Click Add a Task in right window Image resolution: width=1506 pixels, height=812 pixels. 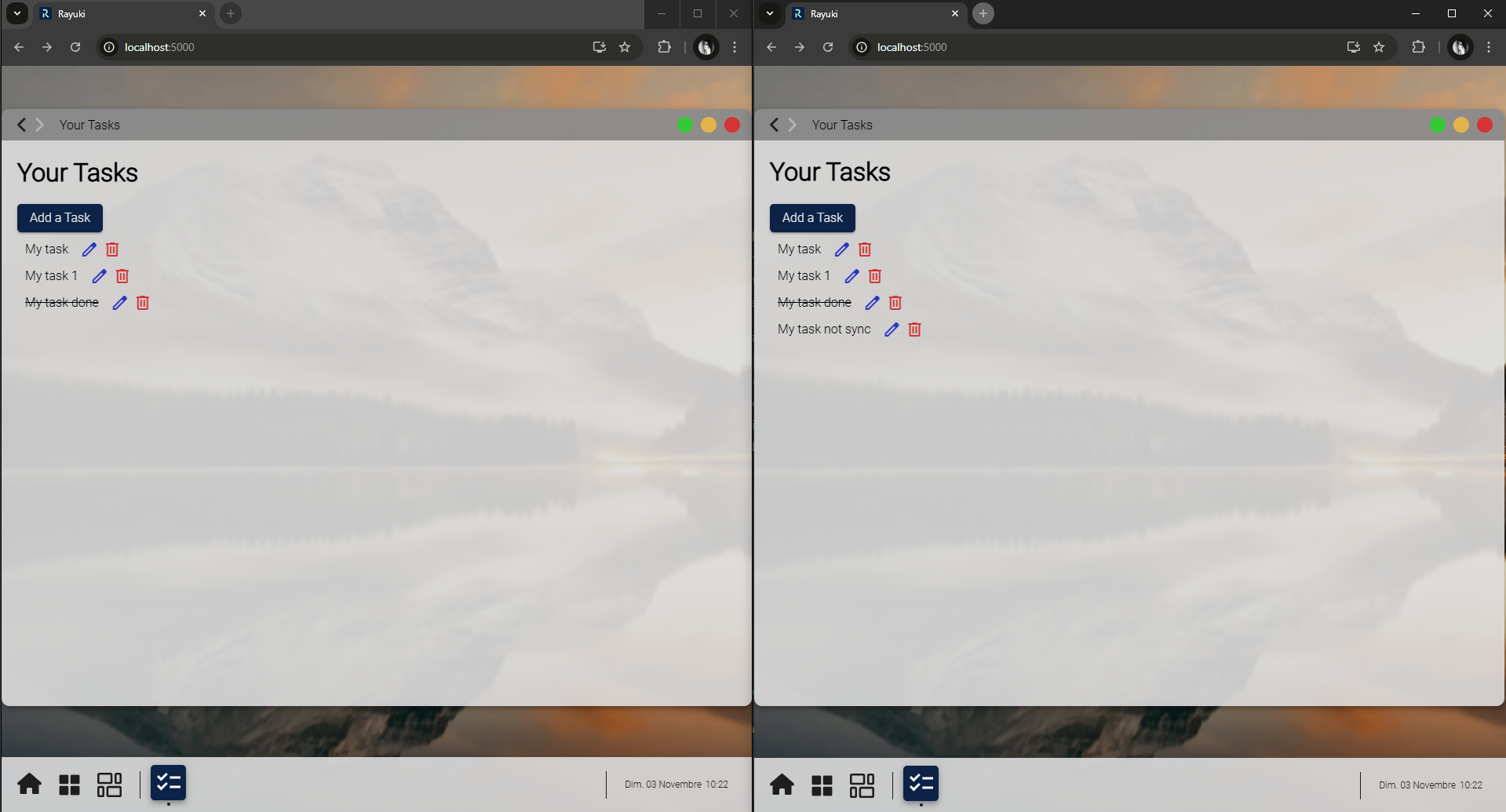[x=812, y=218]
